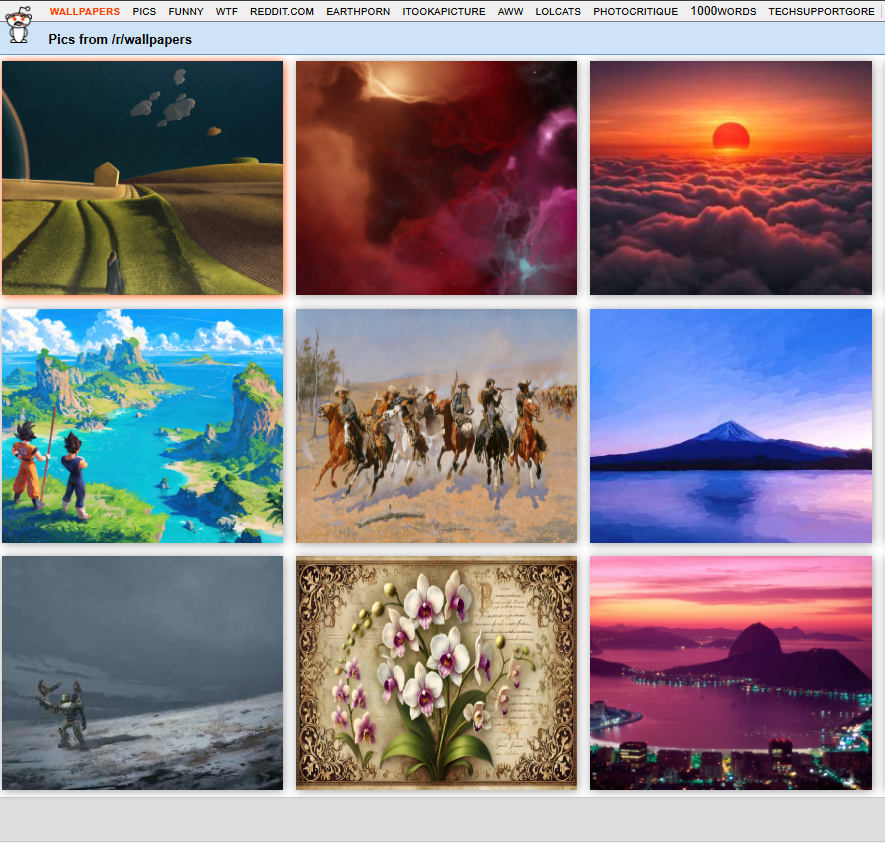Open the anime island coast wallpaper
Image resolution: width=885 pixels, height=843 pixels.
click(x=142, y=426)
